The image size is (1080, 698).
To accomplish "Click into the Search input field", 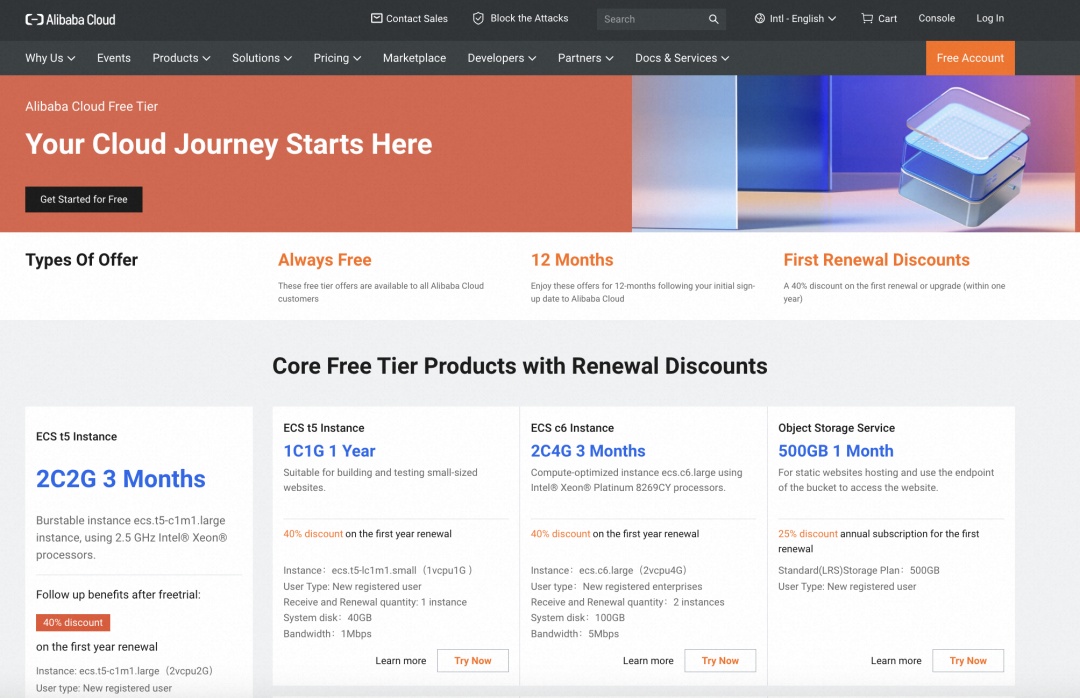I will (x=652, y=19).
